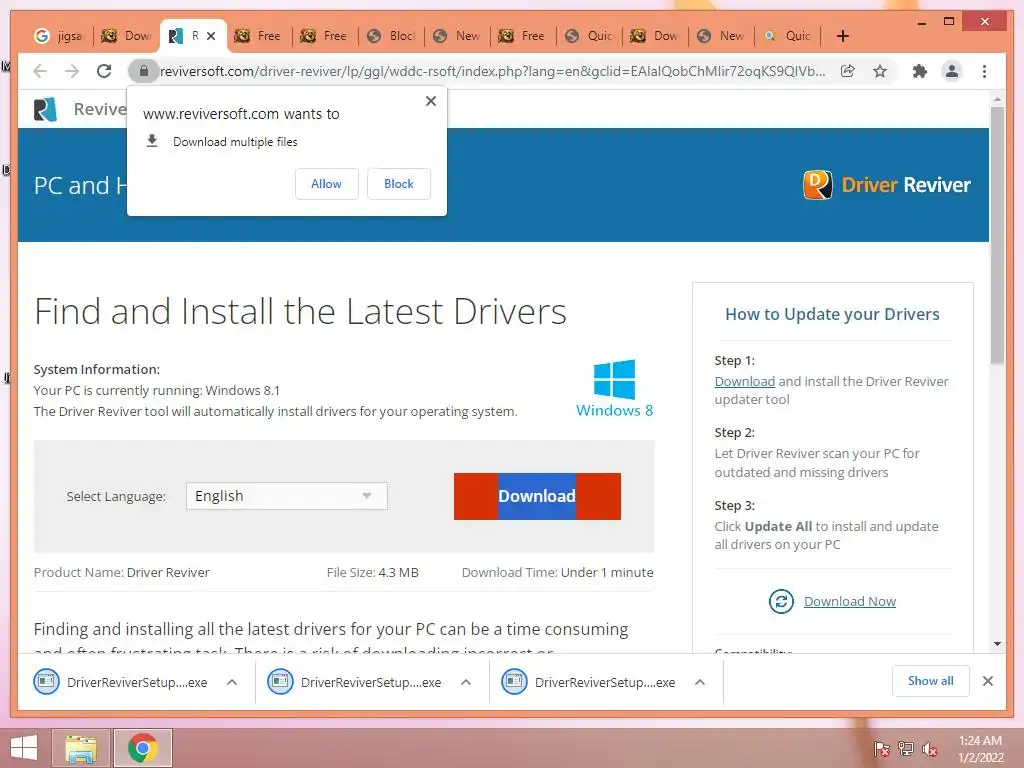Click the Download link in Step 1
Screen dimensions: 1024x768
coord(744,381)
